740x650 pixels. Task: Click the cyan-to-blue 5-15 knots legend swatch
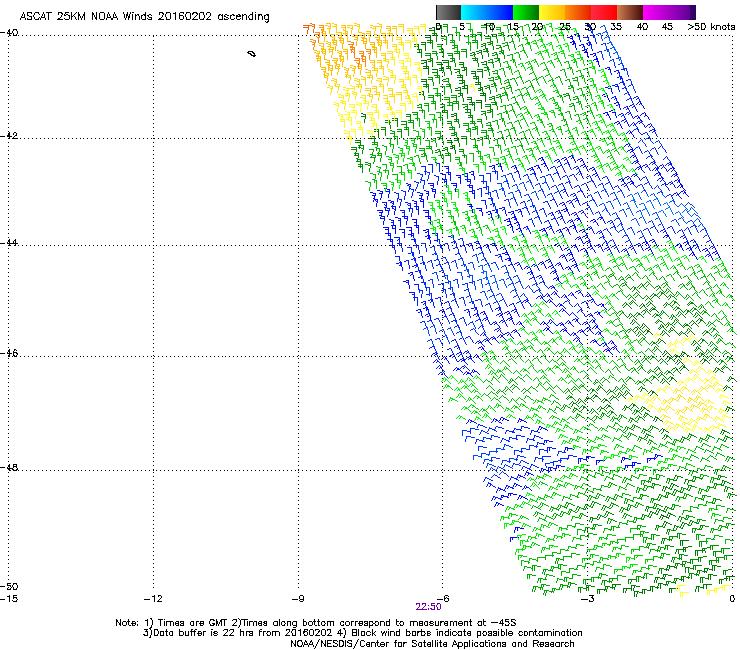point(487,12)
